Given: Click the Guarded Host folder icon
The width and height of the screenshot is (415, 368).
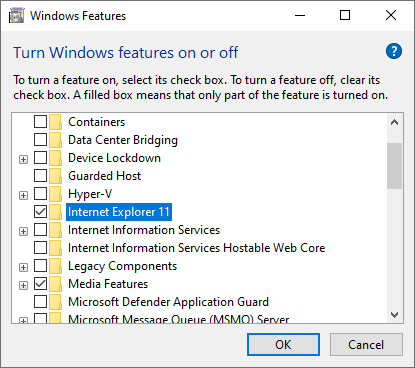Looking at the screenshot, I should coord(55,176).
